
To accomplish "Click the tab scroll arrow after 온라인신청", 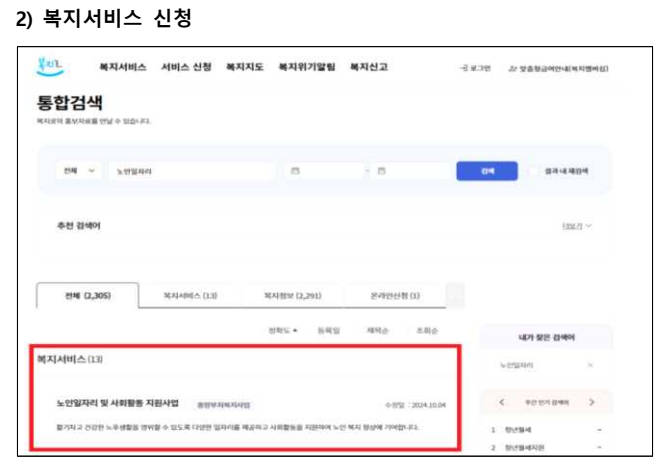I will [x=455, y=295].
